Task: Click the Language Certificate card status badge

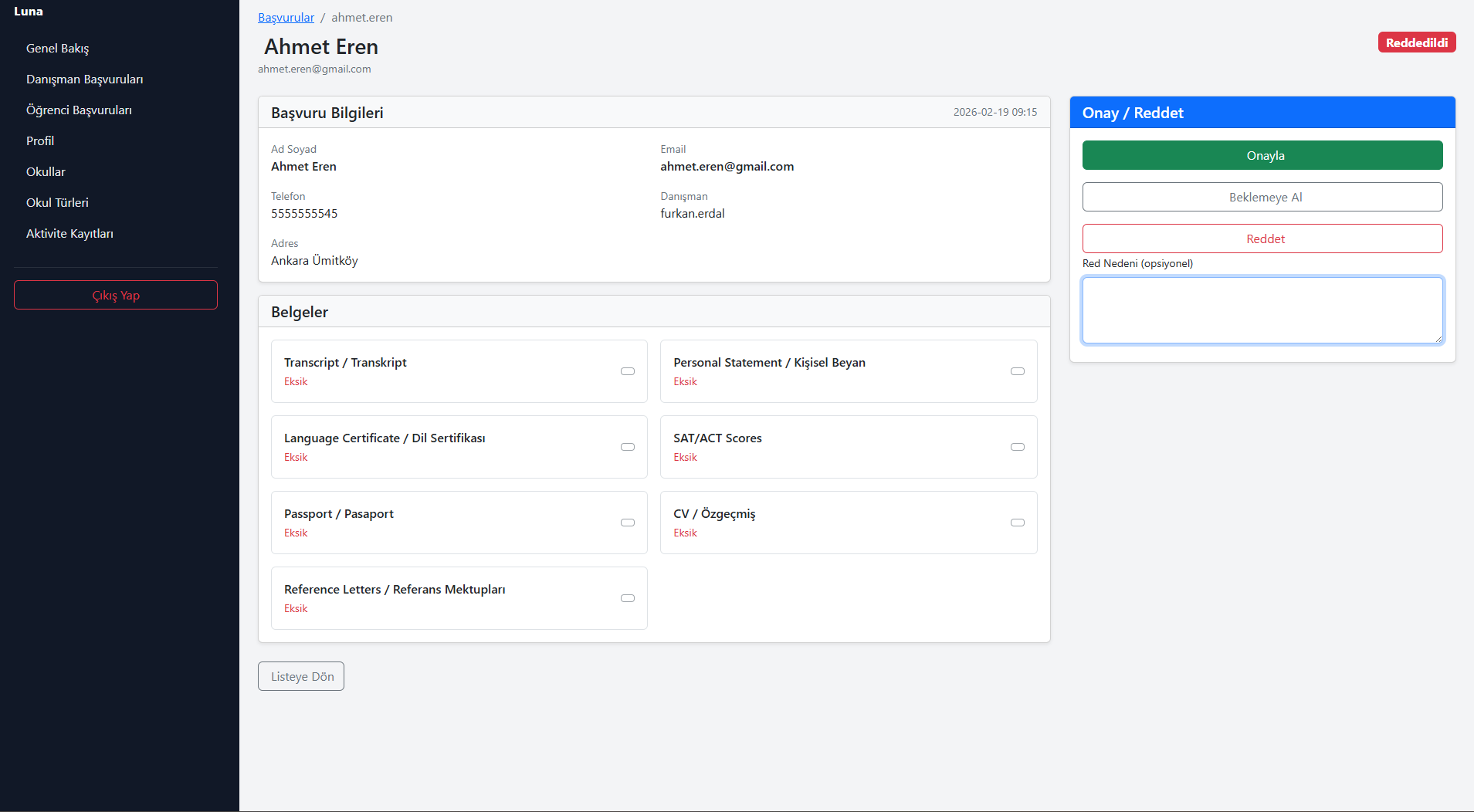Action: [628, 447]
